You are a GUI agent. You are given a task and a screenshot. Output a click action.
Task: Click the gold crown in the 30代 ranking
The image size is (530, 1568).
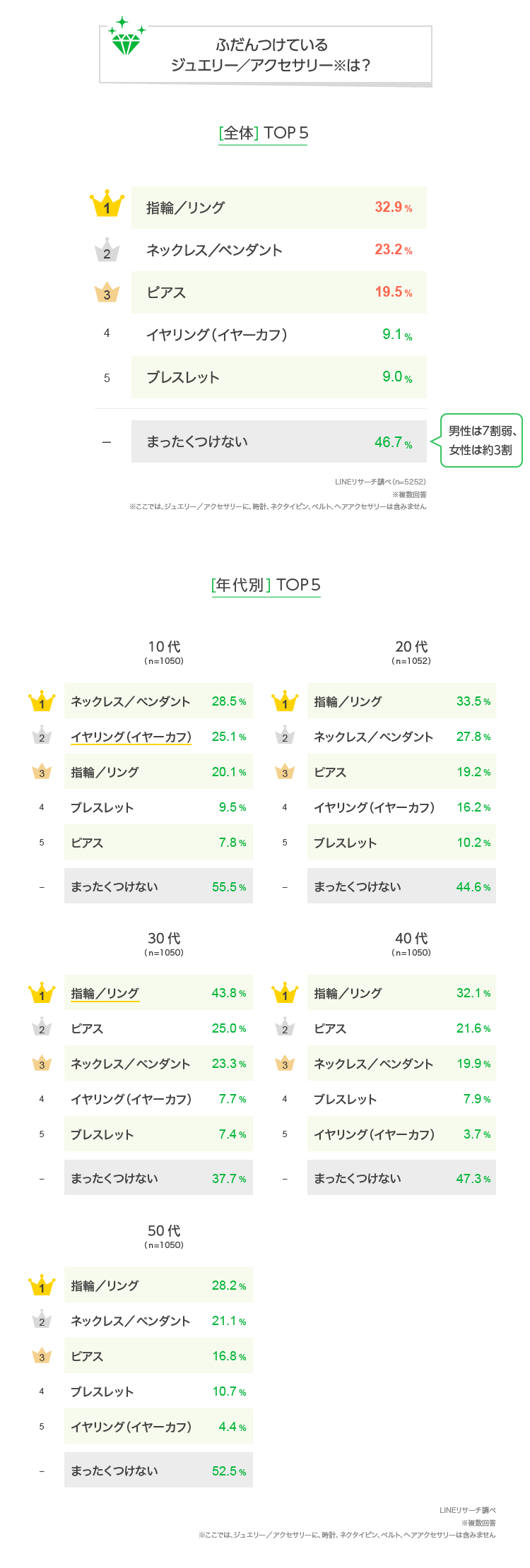[x=42, y=993]
